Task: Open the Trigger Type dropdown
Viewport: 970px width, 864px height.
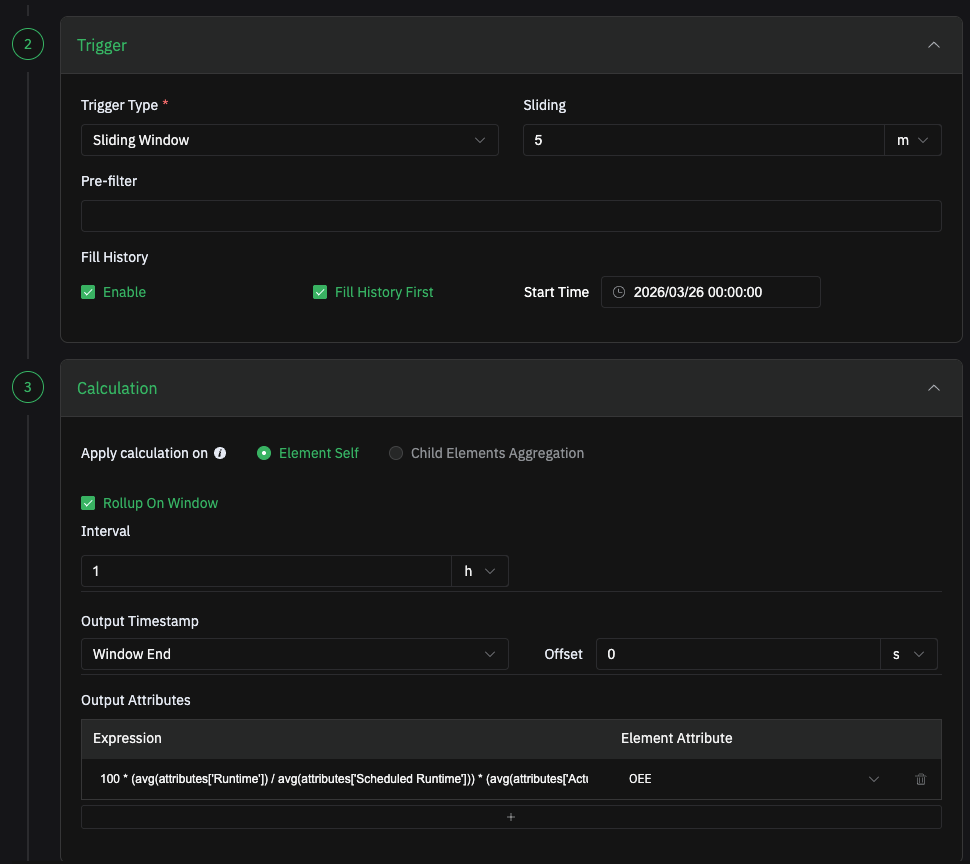Action: [x=289, y=140]
